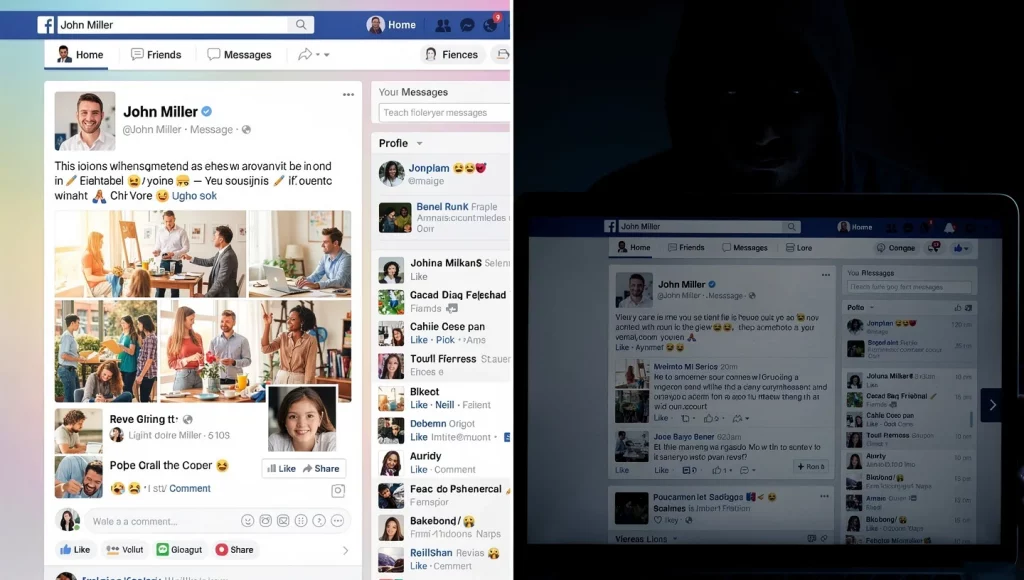The width and height of the screenshot is (1024, 580).
Task: Select the Messages tab in the bright page
Action: [x=239, y=54]
